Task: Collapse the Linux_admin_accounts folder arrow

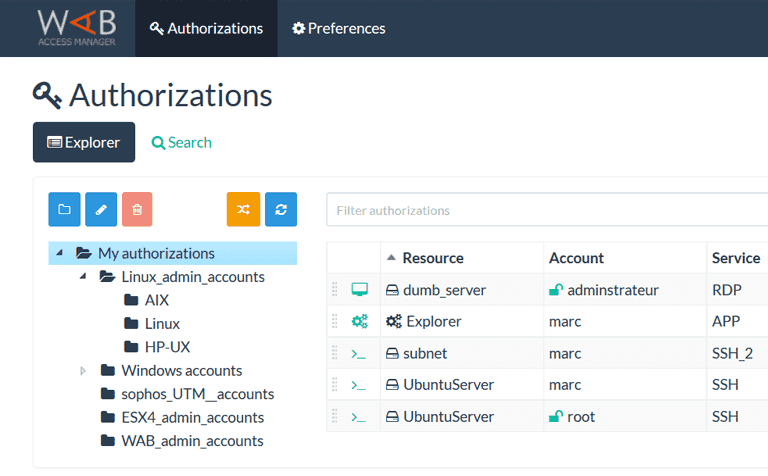Action: pos(83,277)
